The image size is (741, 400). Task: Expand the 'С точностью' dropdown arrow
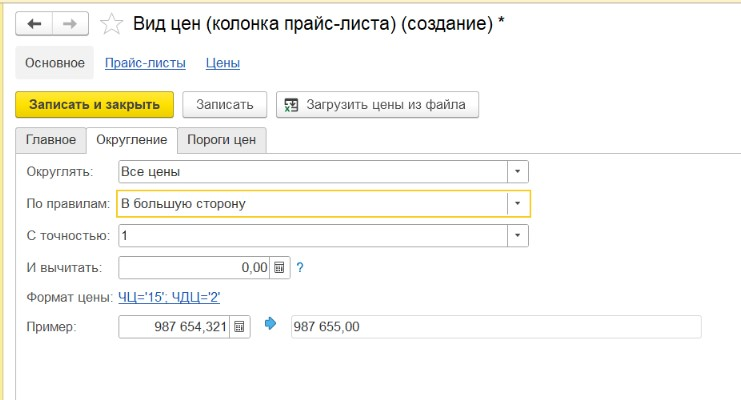click(x=517, y=235)
